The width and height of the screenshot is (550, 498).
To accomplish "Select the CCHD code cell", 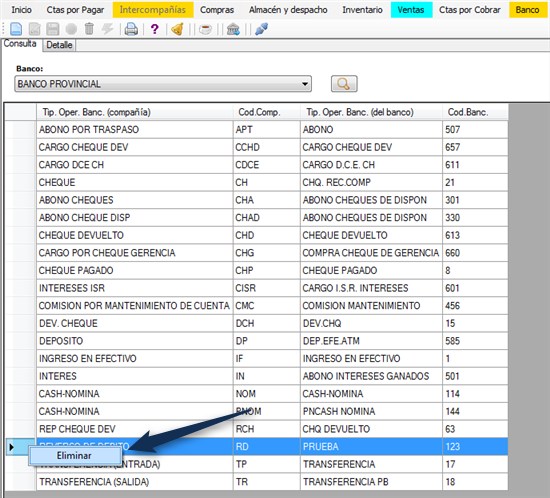I will (267, 147).
